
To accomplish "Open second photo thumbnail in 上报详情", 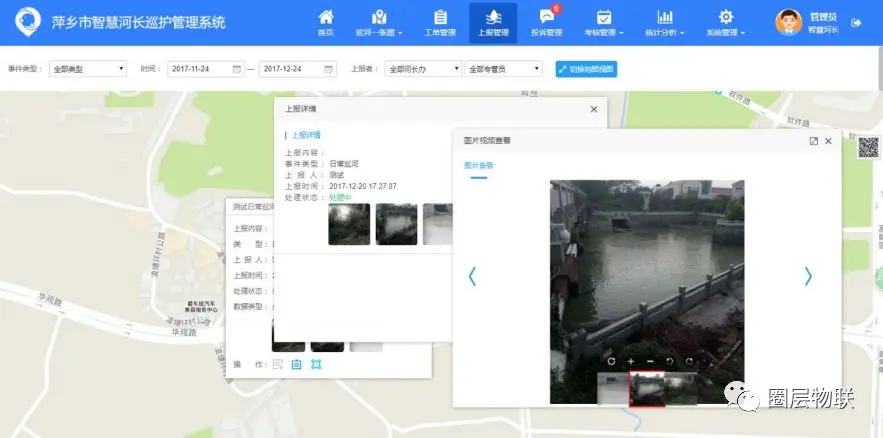I will 396,224.
